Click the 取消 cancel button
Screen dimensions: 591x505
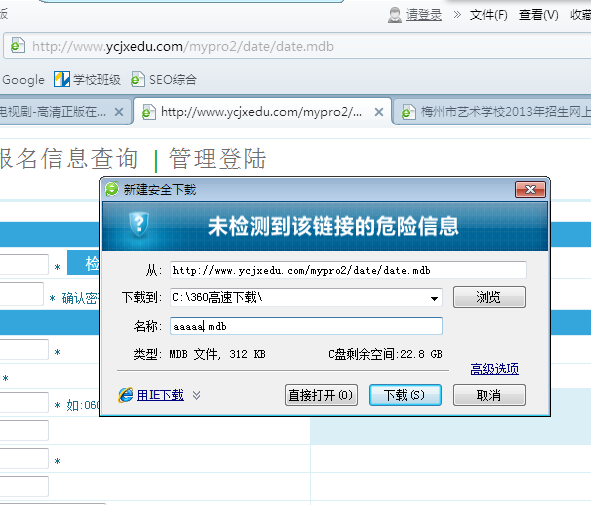point(489,395)
